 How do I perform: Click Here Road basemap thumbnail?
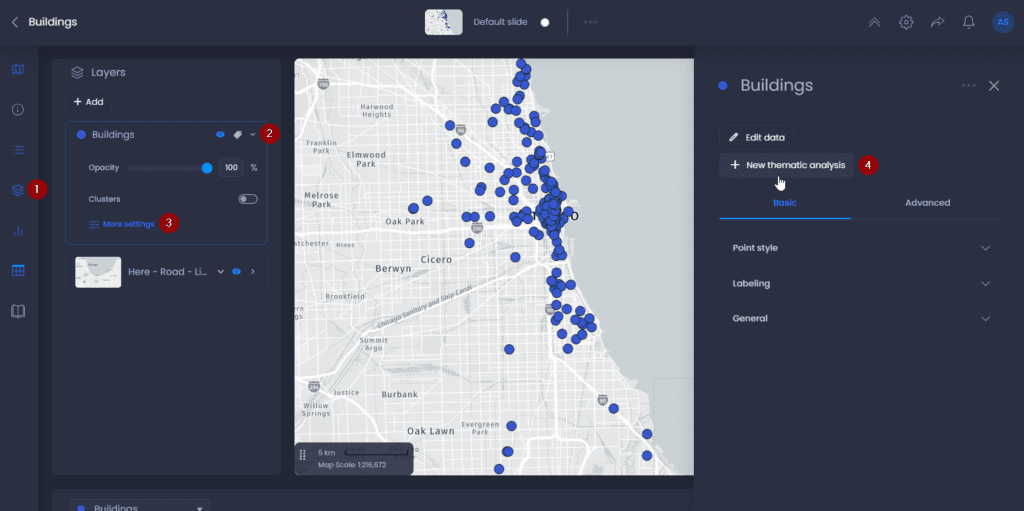[x=98, y=272]
